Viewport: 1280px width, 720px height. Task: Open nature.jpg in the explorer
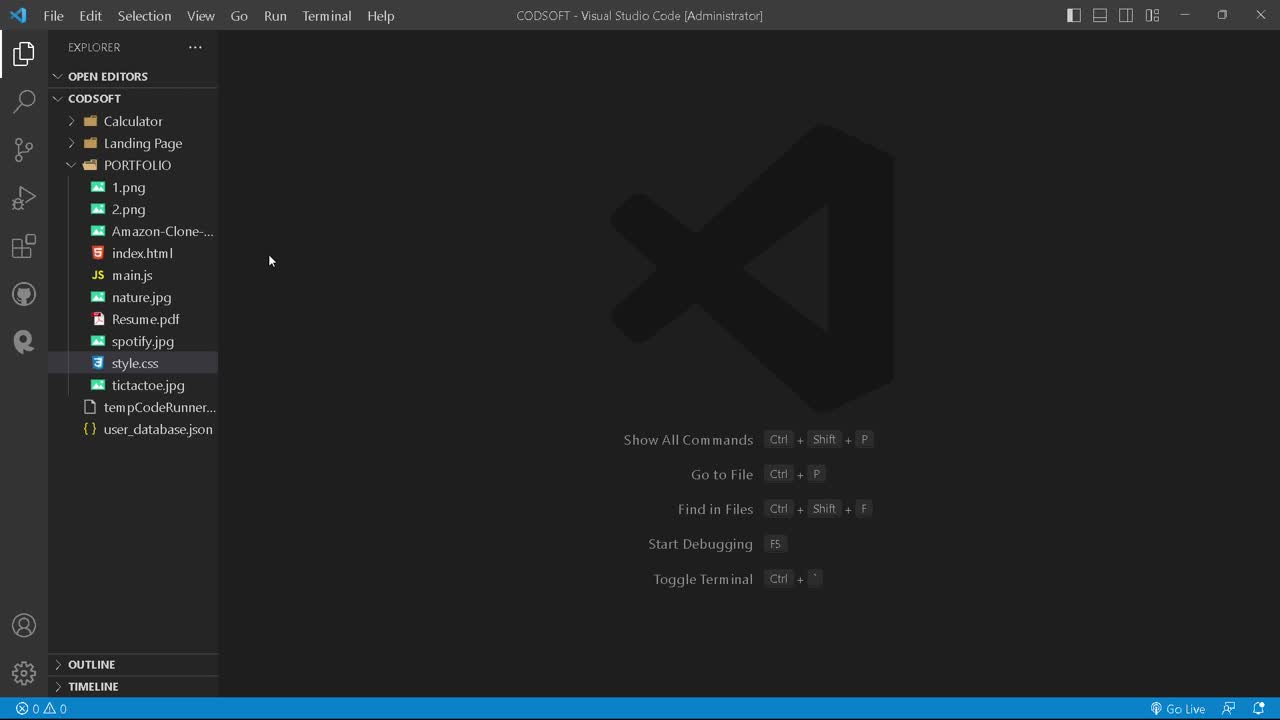tap(133, 297)
